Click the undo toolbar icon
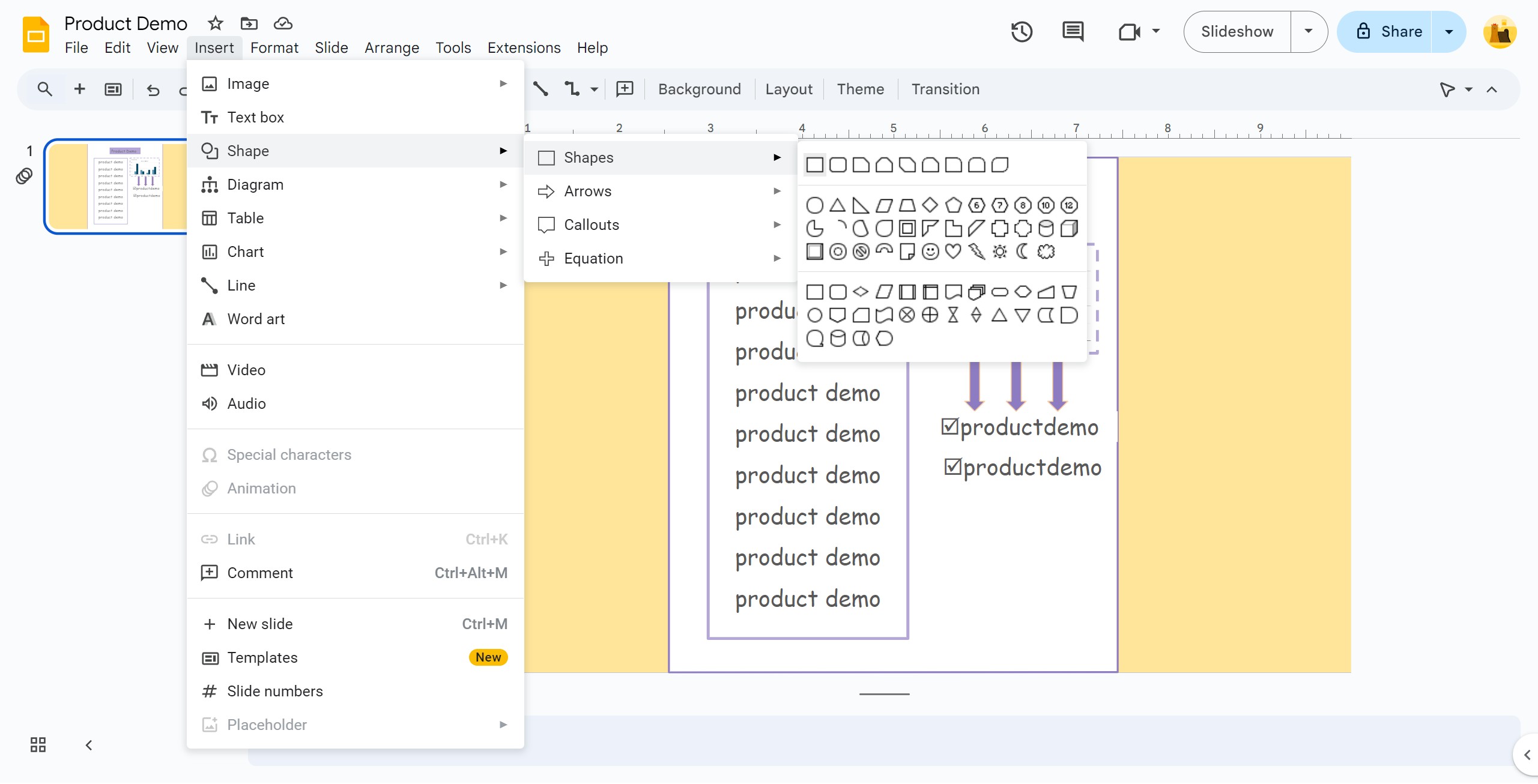The image size is (1538, 784). [153, 89]
